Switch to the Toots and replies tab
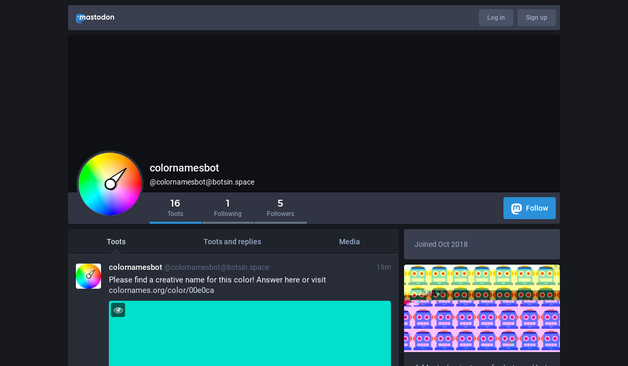Image resolution: width=628 pixels, height=366 pixels. point(232,241)
